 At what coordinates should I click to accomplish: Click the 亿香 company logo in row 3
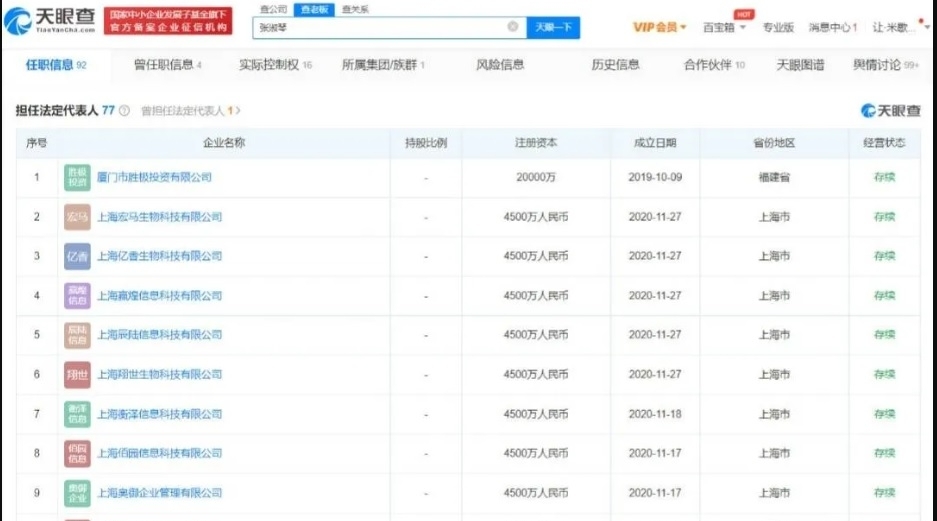77,256
